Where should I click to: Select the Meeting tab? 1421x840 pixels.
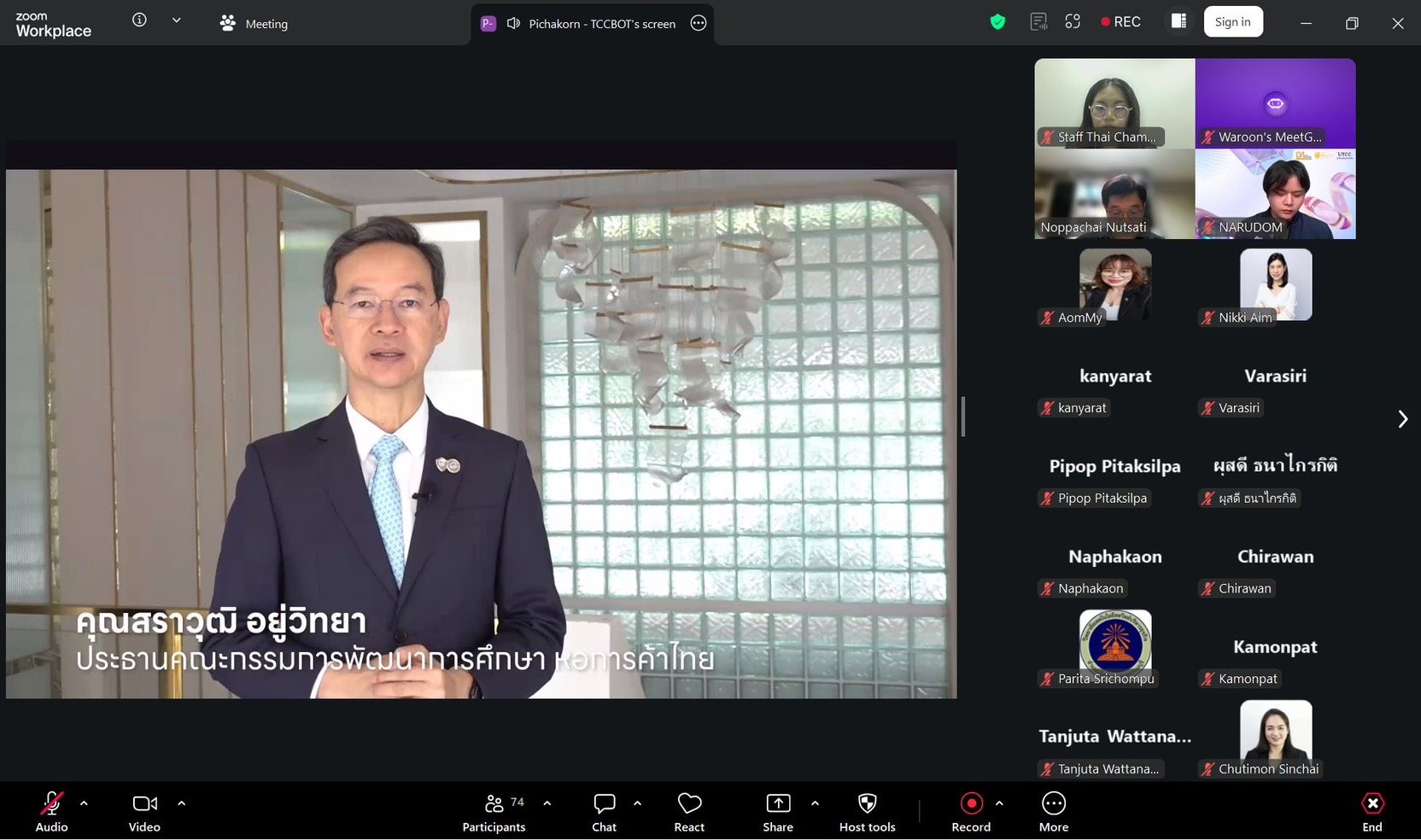254,24
